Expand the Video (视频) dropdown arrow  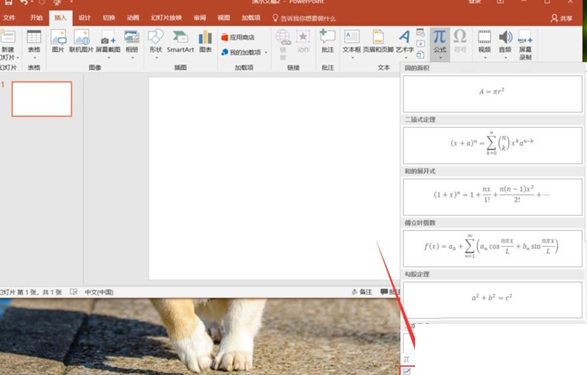click(x=485, y=58)
